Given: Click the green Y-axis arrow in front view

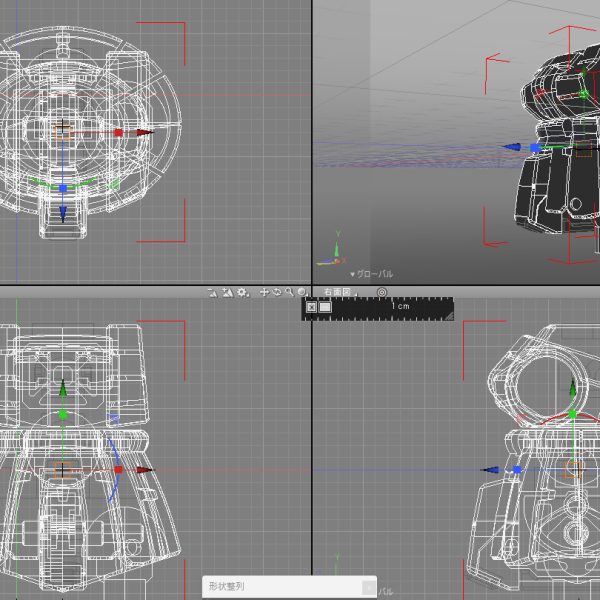Looking at the screenshot, I should 63,387.
